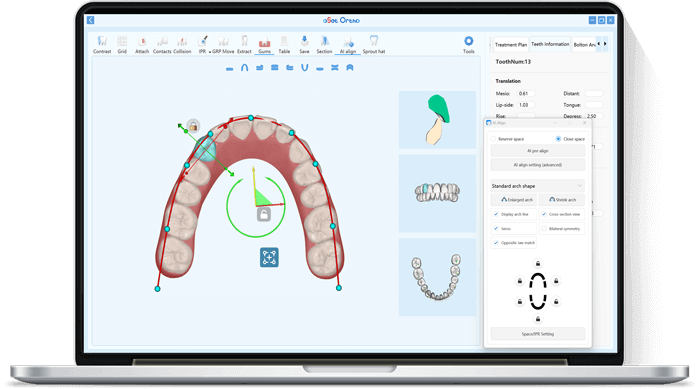Toggle the Grid tool
Viewport: 699px width, 389px height.
(x=122, y=45)
